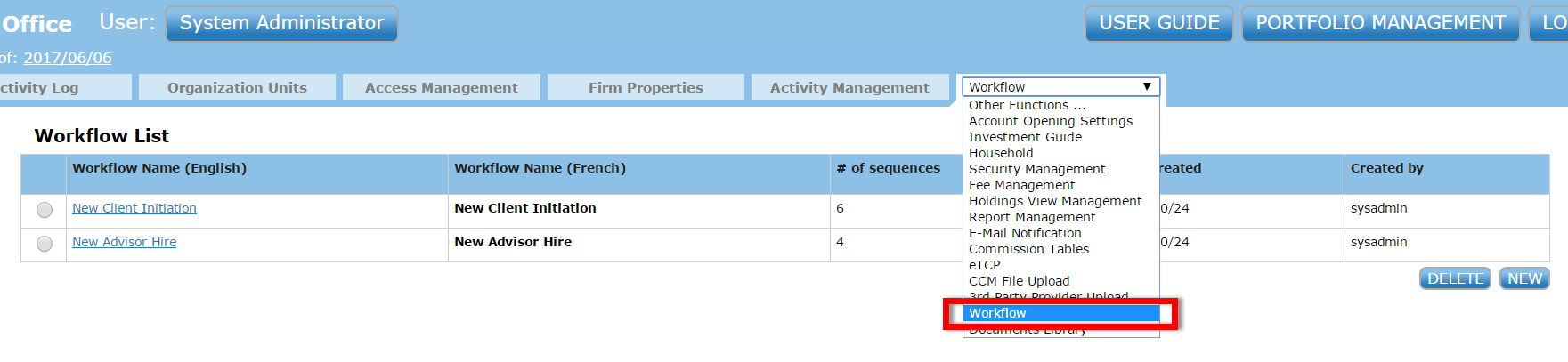Choose Commission Tables list entry
This screenshot has height=362, width=1568.
1028,249
